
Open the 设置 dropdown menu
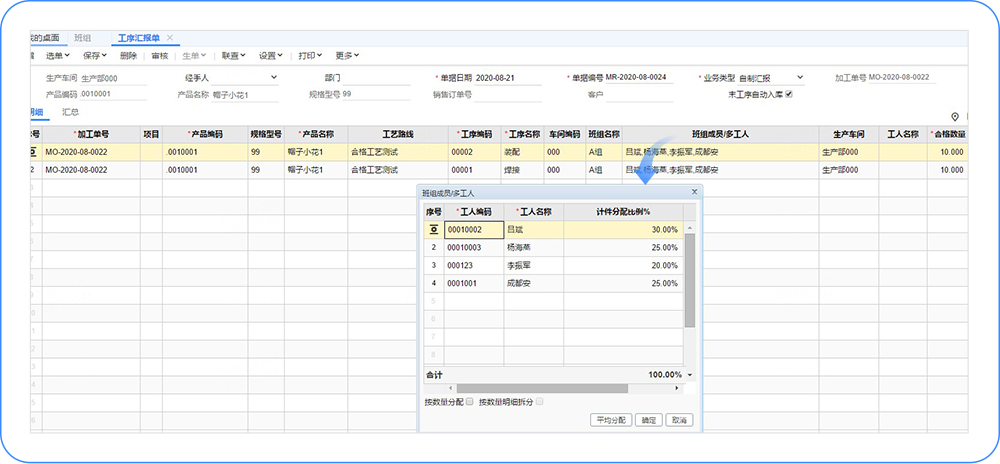[x=271, y=55]
